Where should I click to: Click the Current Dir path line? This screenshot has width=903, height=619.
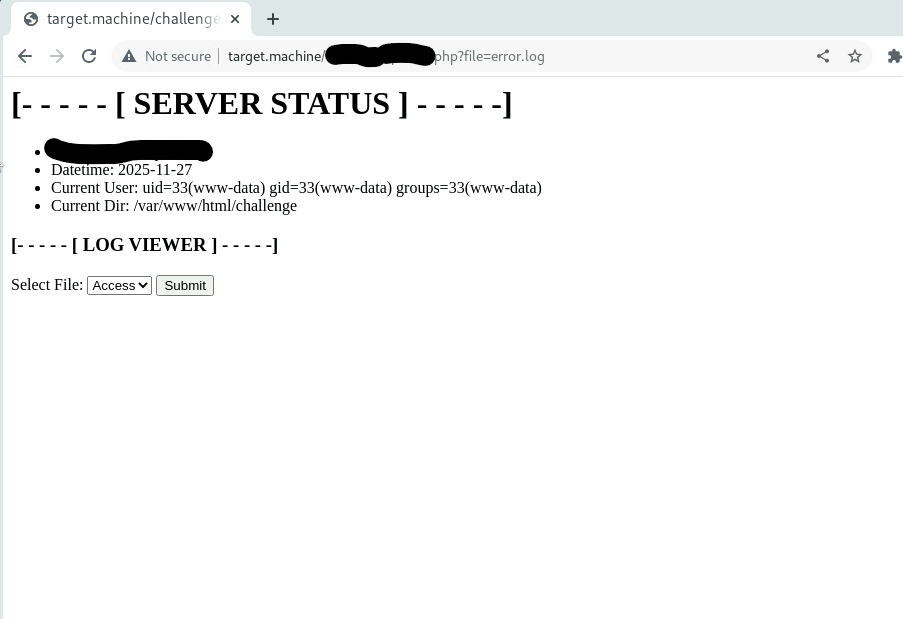click(174, 206)
